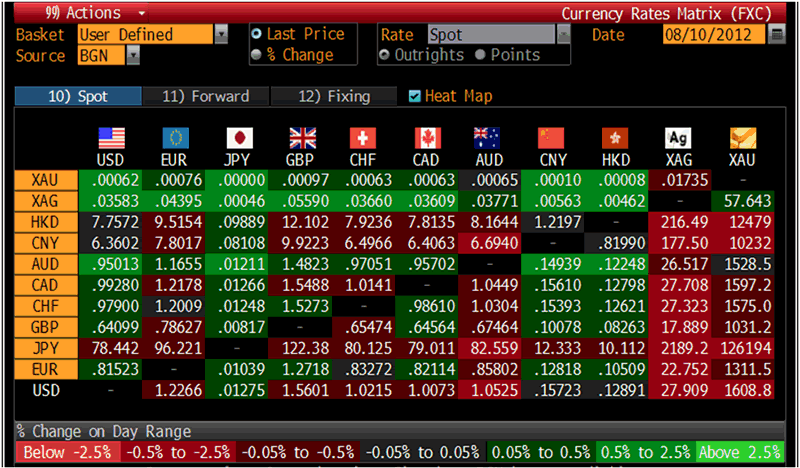This screenshot has width=800, height=468.
Task: Open the calendar icon beside the date
Action: (x=777, y=35)
